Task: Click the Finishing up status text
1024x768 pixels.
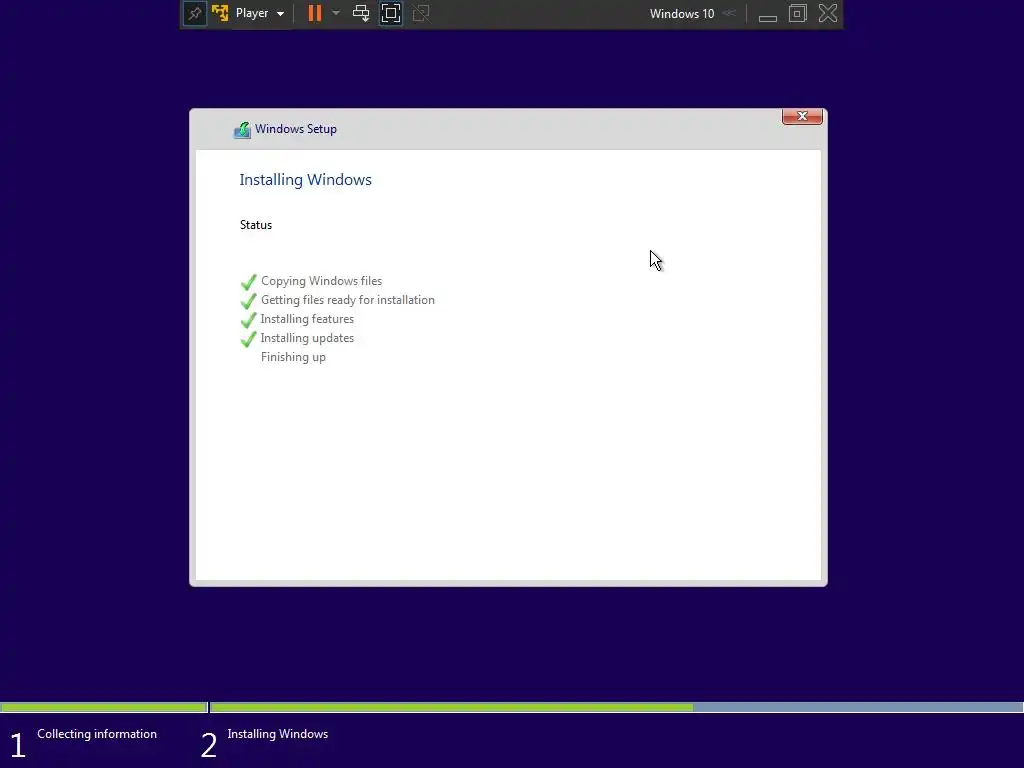Action: 293,357
